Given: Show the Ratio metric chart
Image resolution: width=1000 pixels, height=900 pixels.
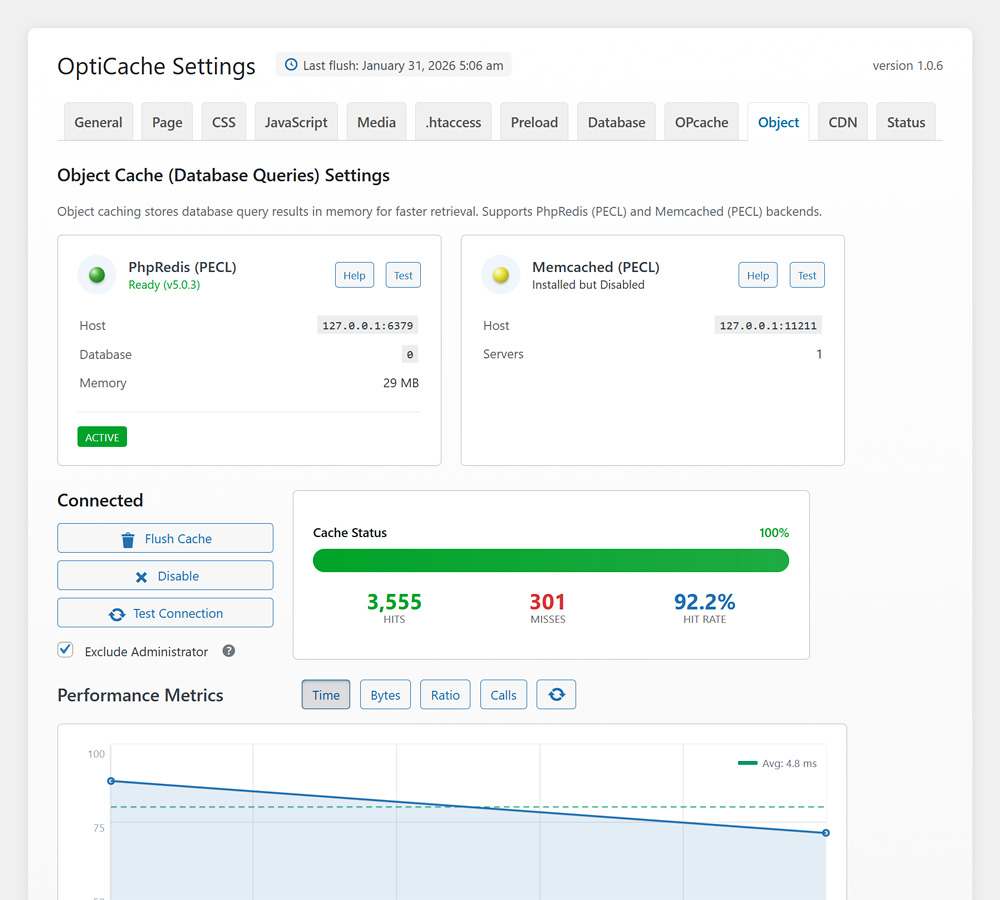Looking at the screenshot, I should [445, 695].
